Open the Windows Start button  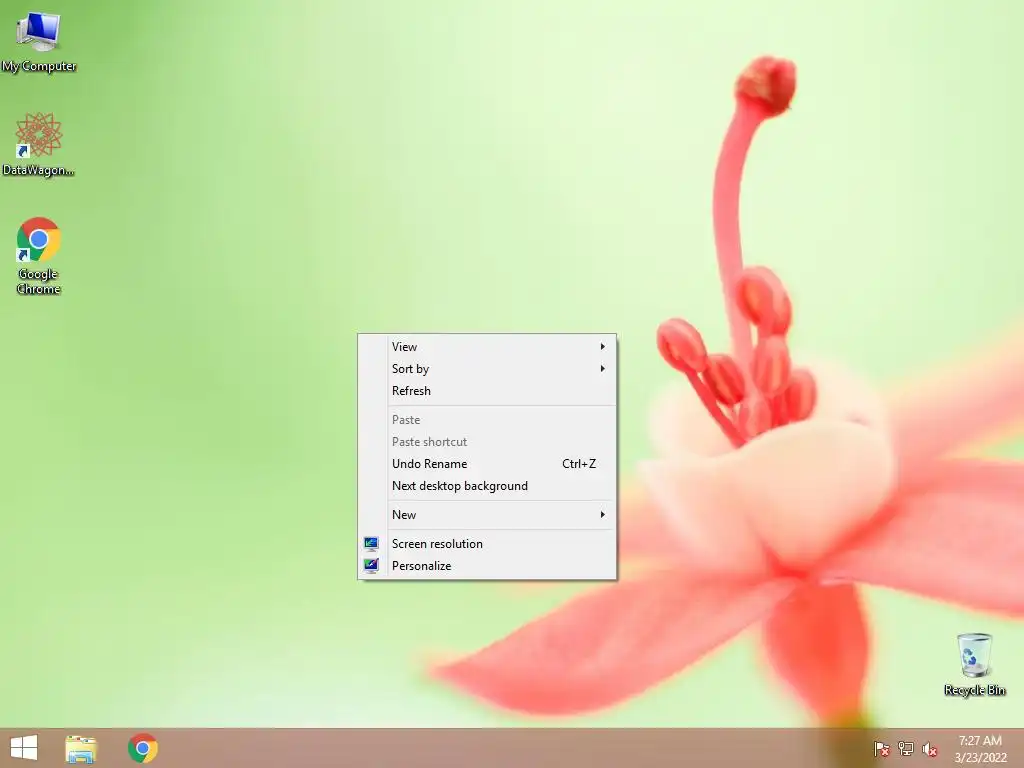24,748
